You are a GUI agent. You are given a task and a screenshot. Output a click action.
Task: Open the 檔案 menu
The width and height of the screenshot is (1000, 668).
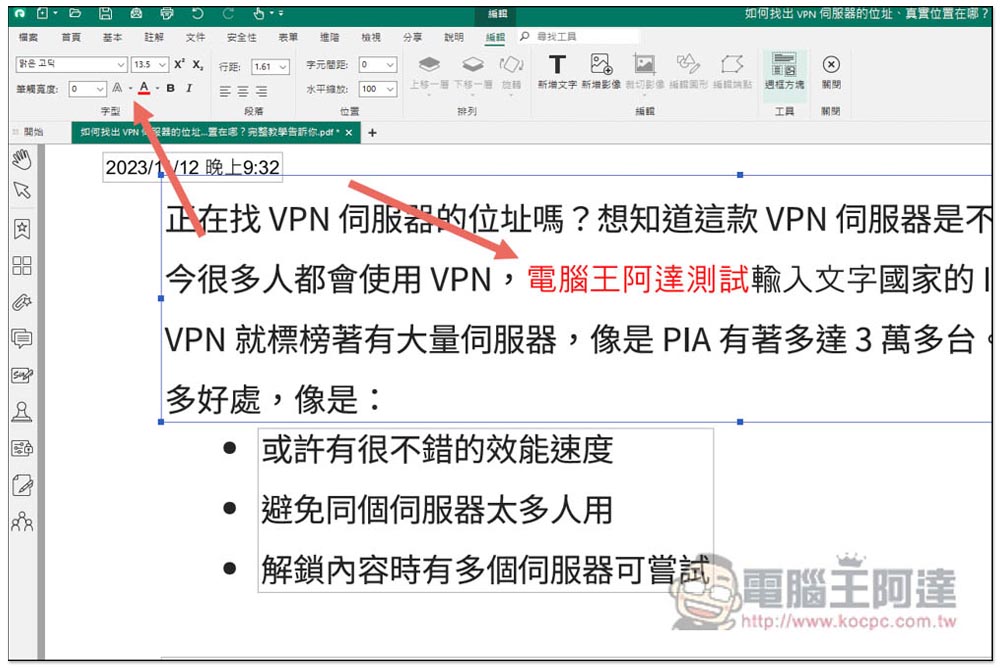pos(29,37)
